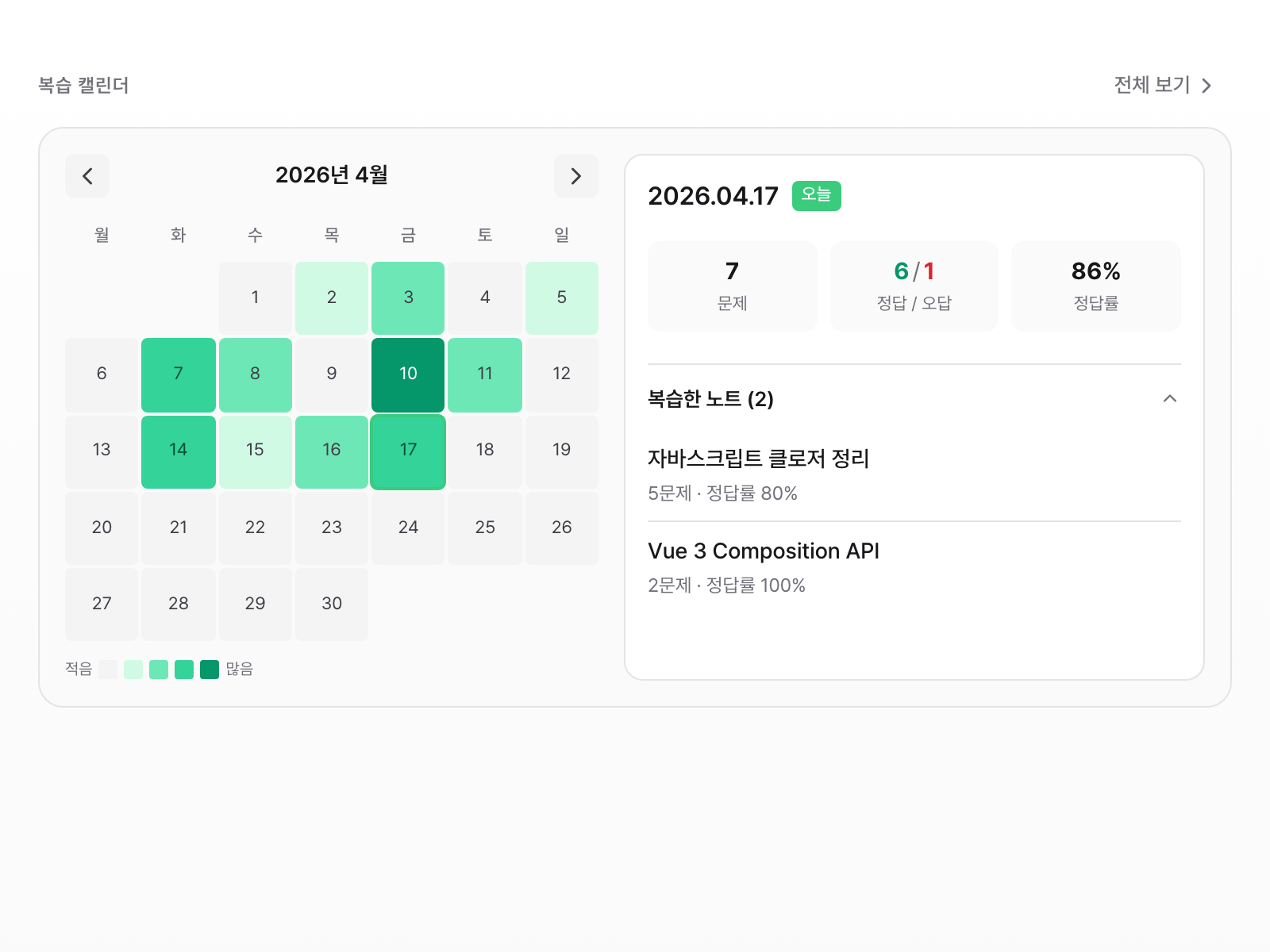
Task: Click the 오늘 badge
Action: [x=816, y=195]
